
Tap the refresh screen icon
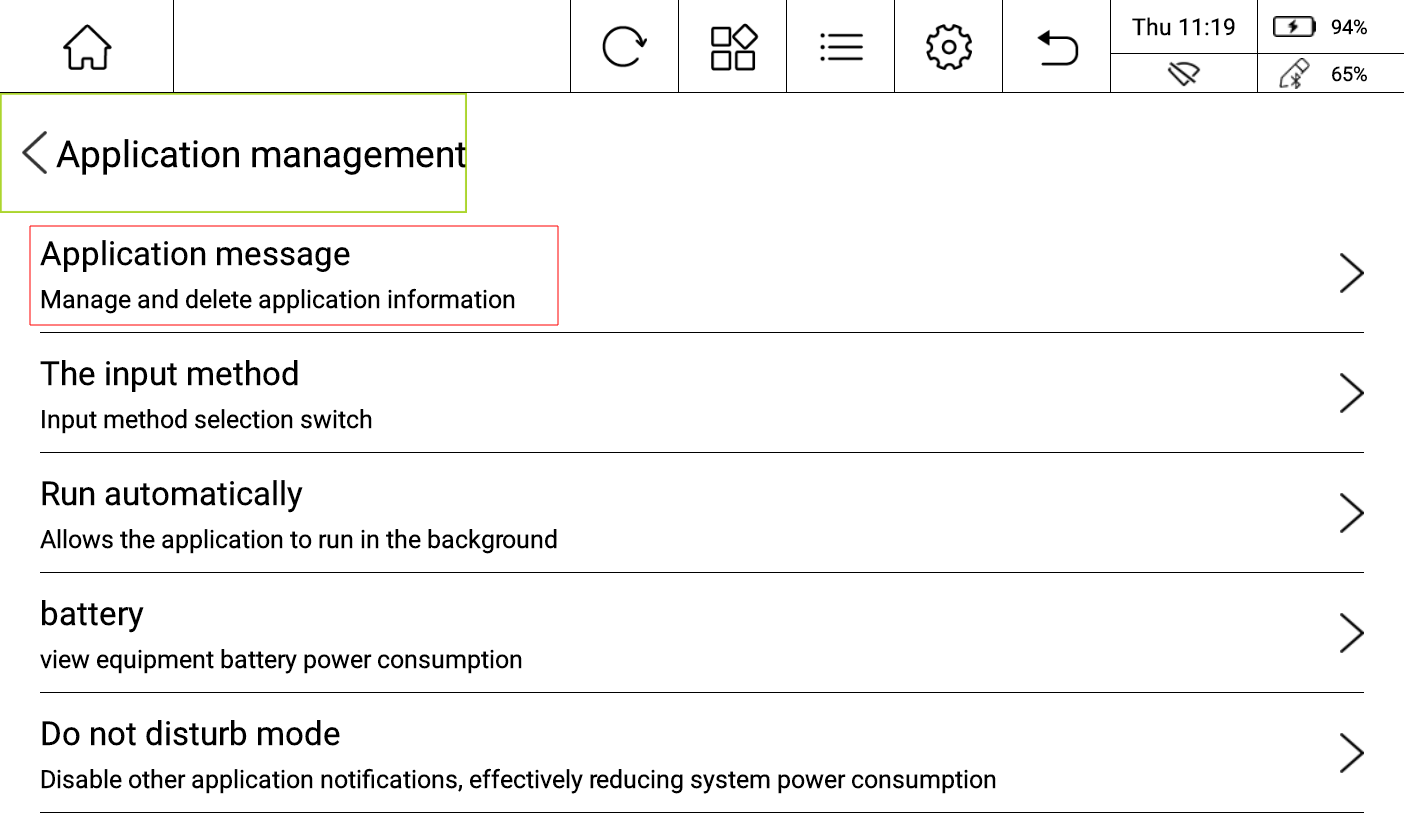point(624,47)
